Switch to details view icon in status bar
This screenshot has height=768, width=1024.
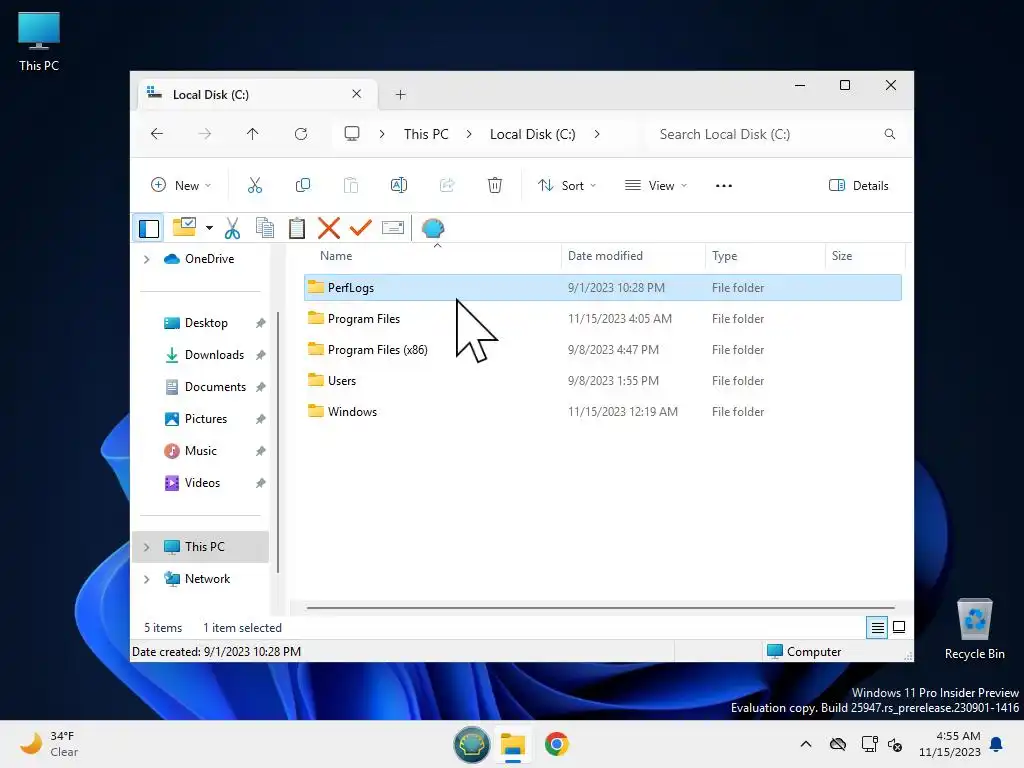(877, 628)
